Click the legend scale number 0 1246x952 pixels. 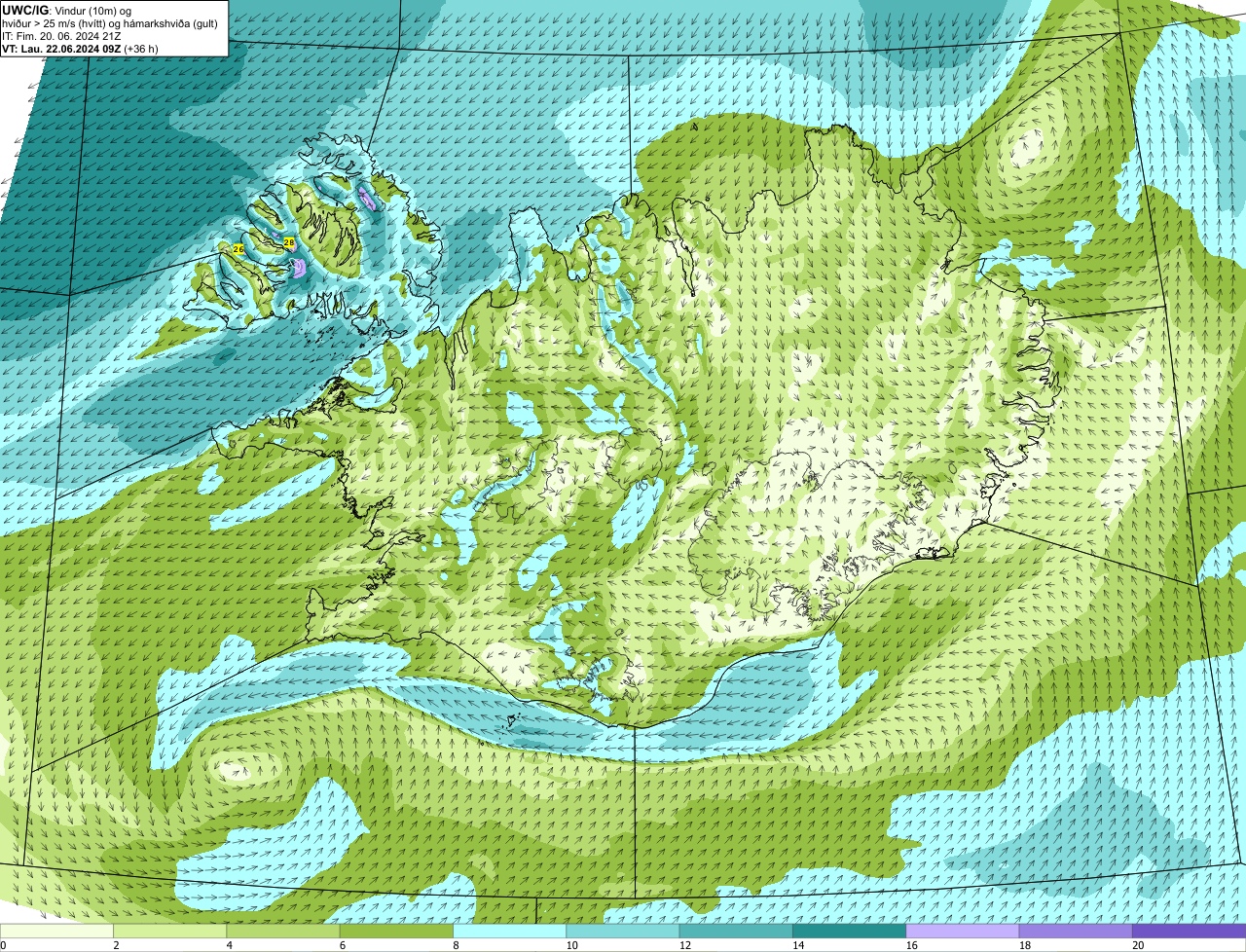coord(3,945)
